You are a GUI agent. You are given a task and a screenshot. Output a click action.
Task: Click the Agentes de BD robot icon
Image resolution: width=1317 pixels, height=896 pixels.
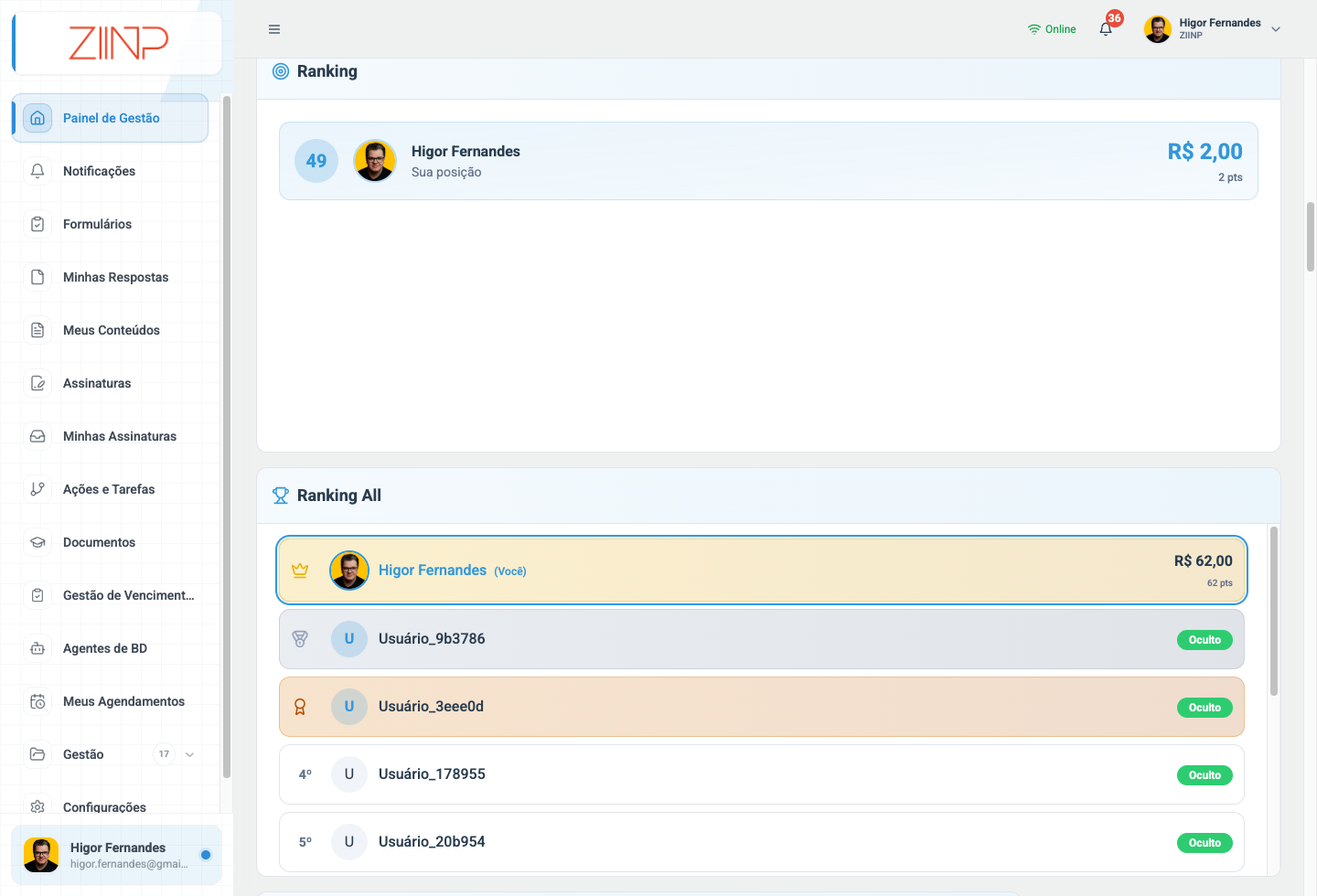pos(37,648)
